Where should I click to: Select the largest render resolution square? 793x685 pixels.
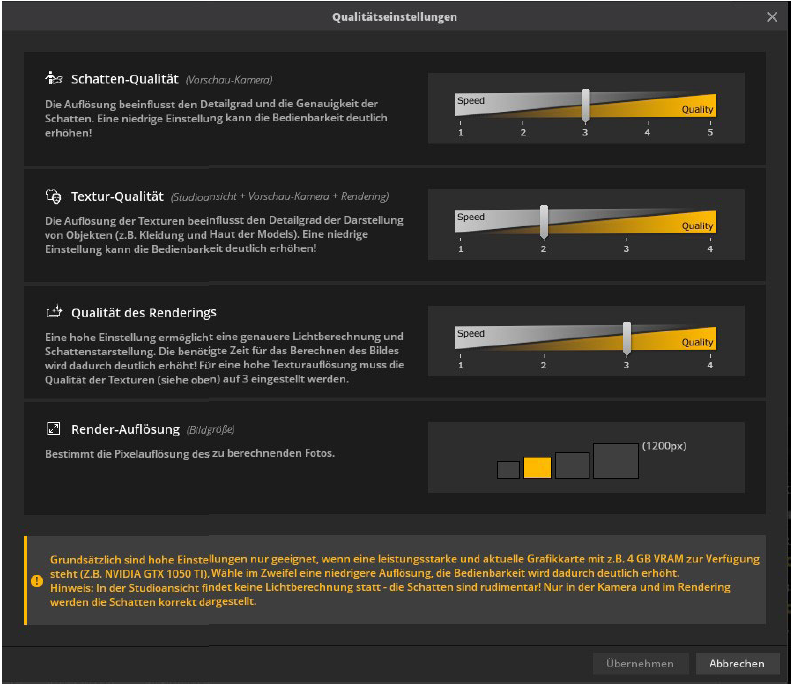[615, 460]
